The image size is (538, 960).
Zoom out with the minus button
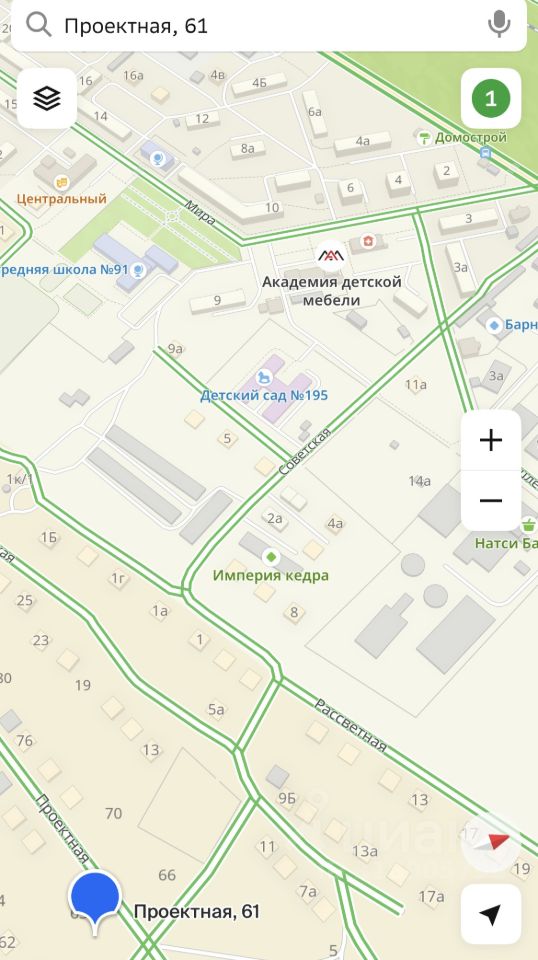[491, 501]
